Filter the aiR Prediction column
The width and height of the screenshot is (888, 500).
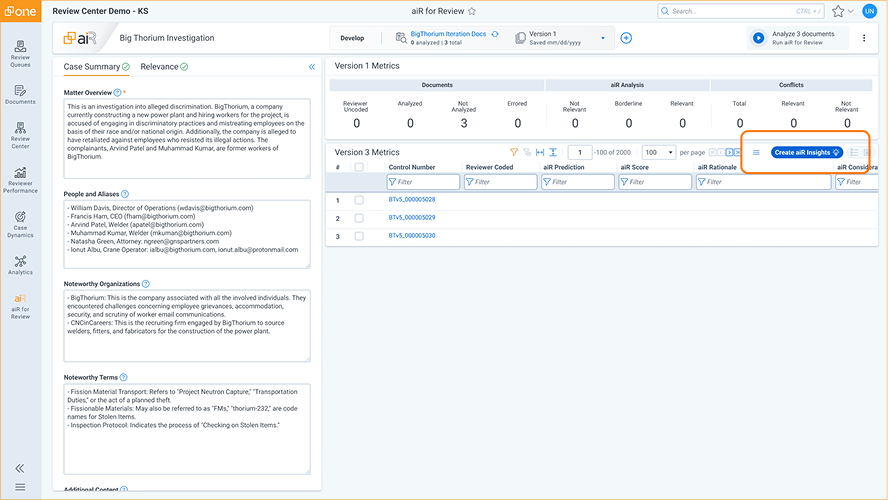pyautogui.click(x=578, y=182)
